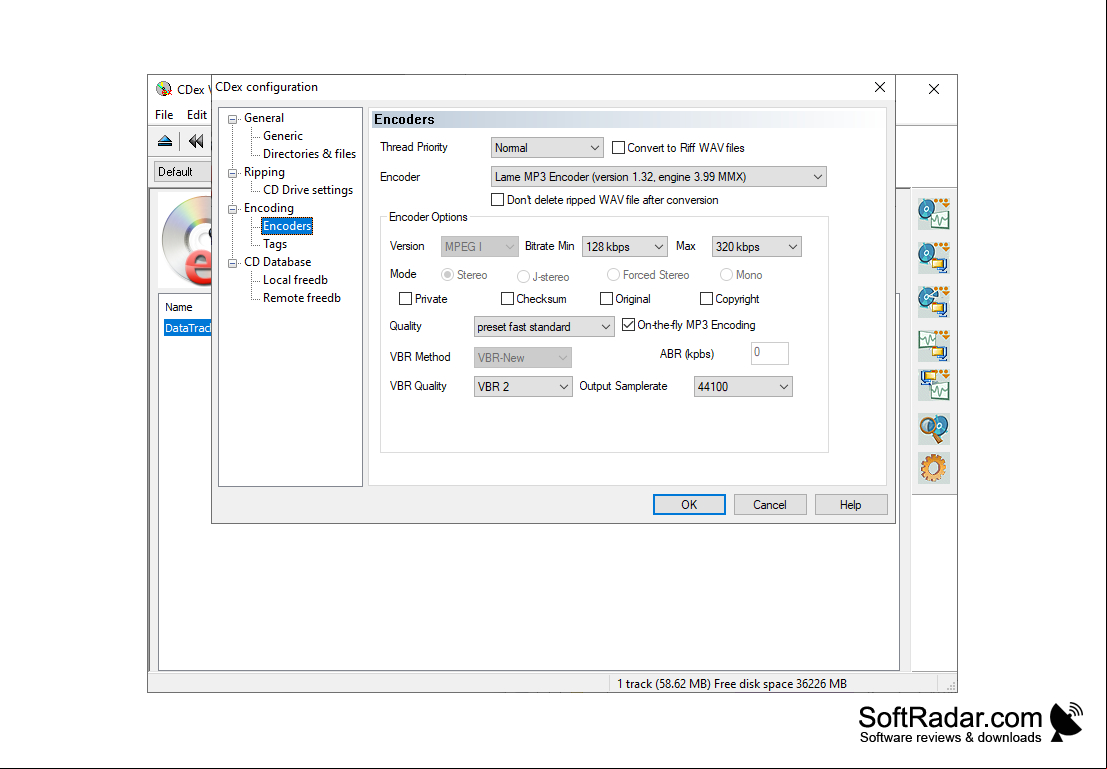
Task: Select CD Drive settings tree item
Action: 308,189
